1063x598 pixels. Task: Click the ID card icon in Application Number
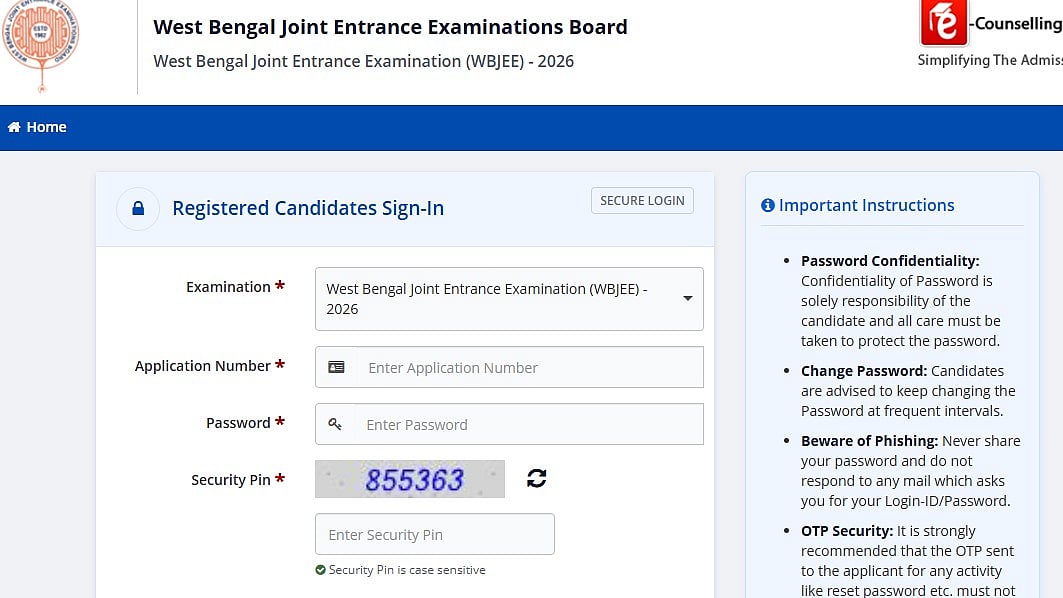pyautogui.click(x=336, y=367)
